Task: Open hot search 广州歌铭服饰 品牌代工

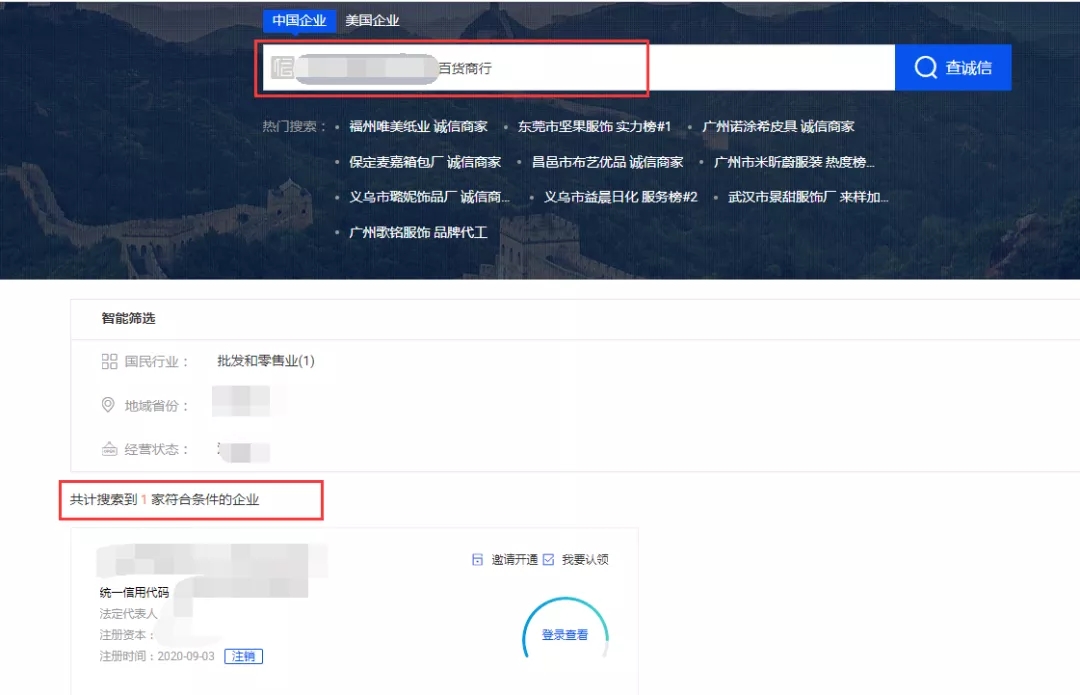Action: 418,232
